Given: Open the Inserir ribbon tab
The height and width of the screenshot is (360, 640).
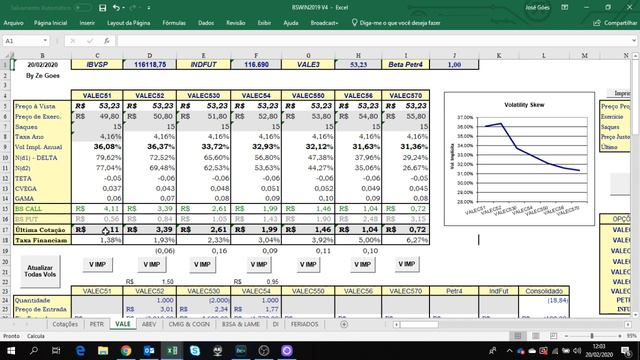Looking at the screenshot, I should [x=87, y=23].
